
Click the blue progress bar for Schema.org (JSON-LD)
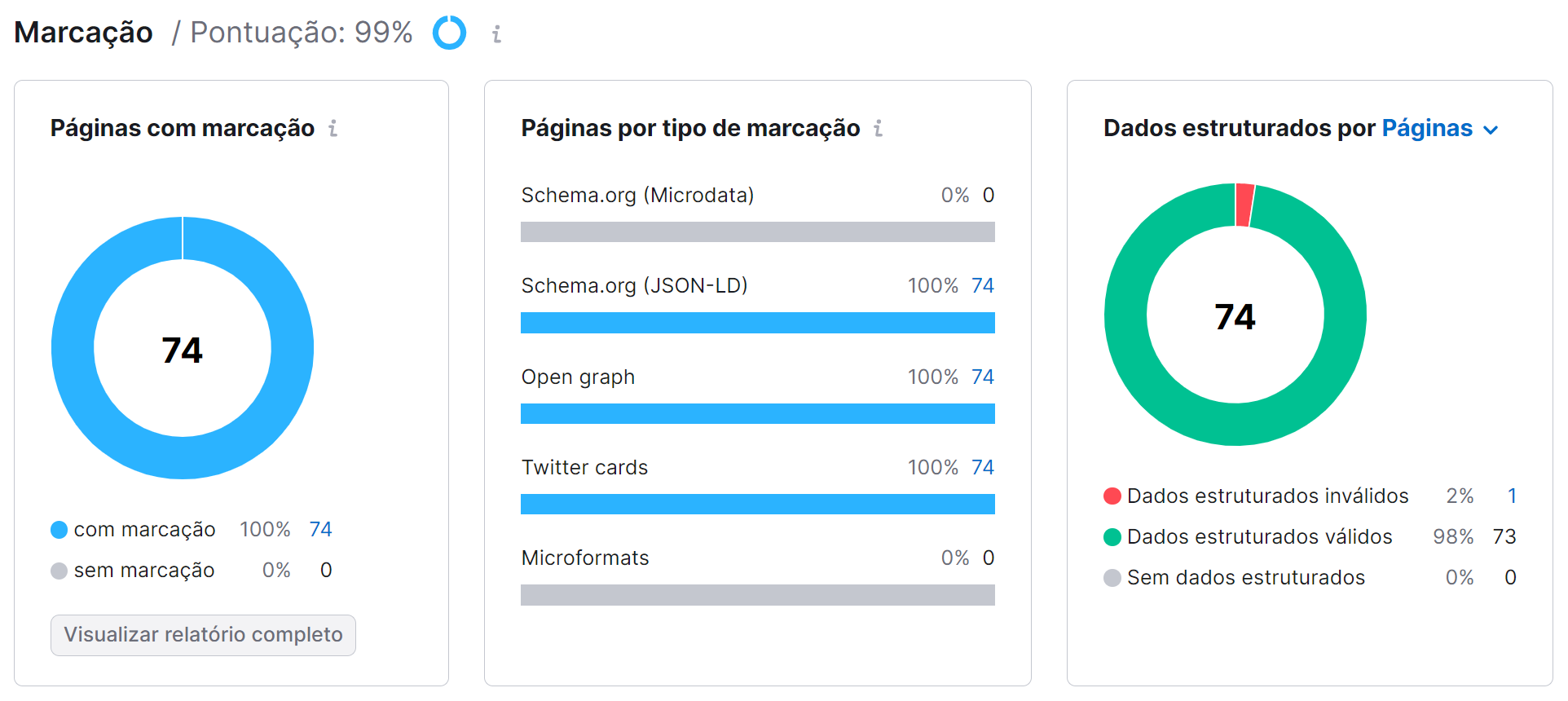(757, 323)
